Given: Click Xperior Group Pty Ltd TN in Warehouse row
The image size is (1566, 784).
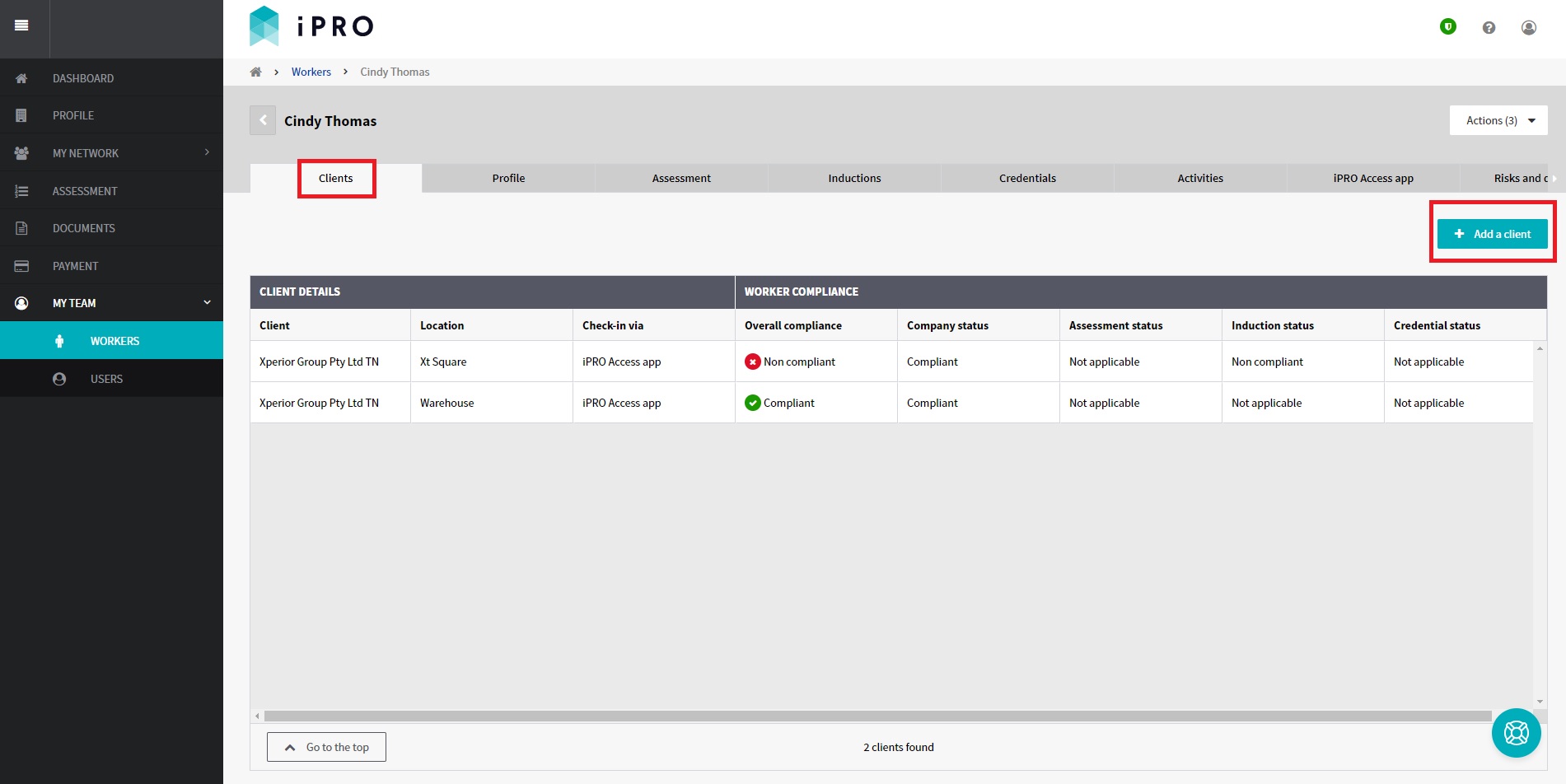Looking at the screenshot, I should click(x=319, y=403).
